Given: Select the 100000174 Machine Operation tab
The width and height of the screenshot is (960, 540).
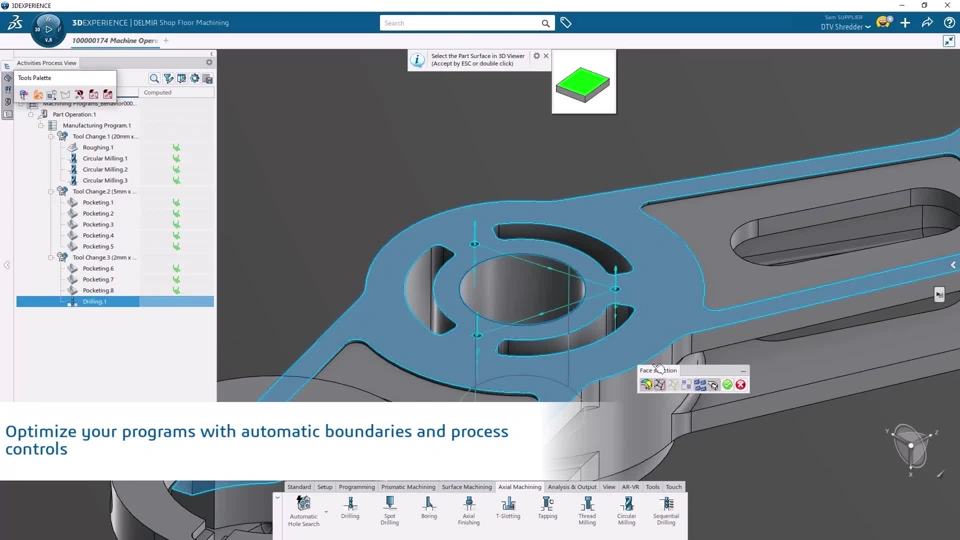Looking at the screenshot, I should click(114, 40).
